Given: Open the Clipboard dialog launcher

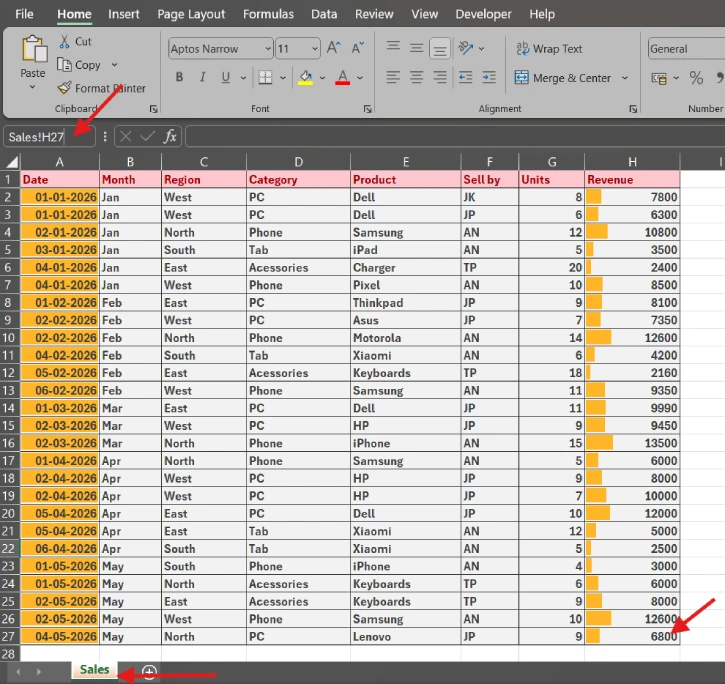Looking at the screenshot, I should (154, 109).
